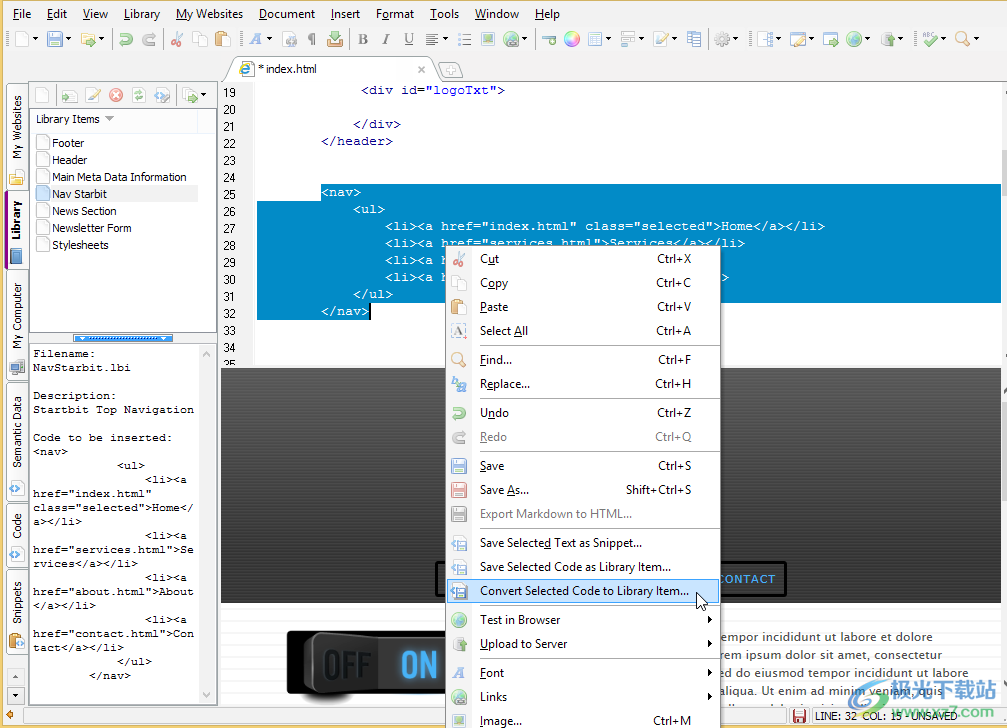The height and width of the screenshot is (728, 1007).
Task: Click the Insert library item icon
Action: (69, 96)
